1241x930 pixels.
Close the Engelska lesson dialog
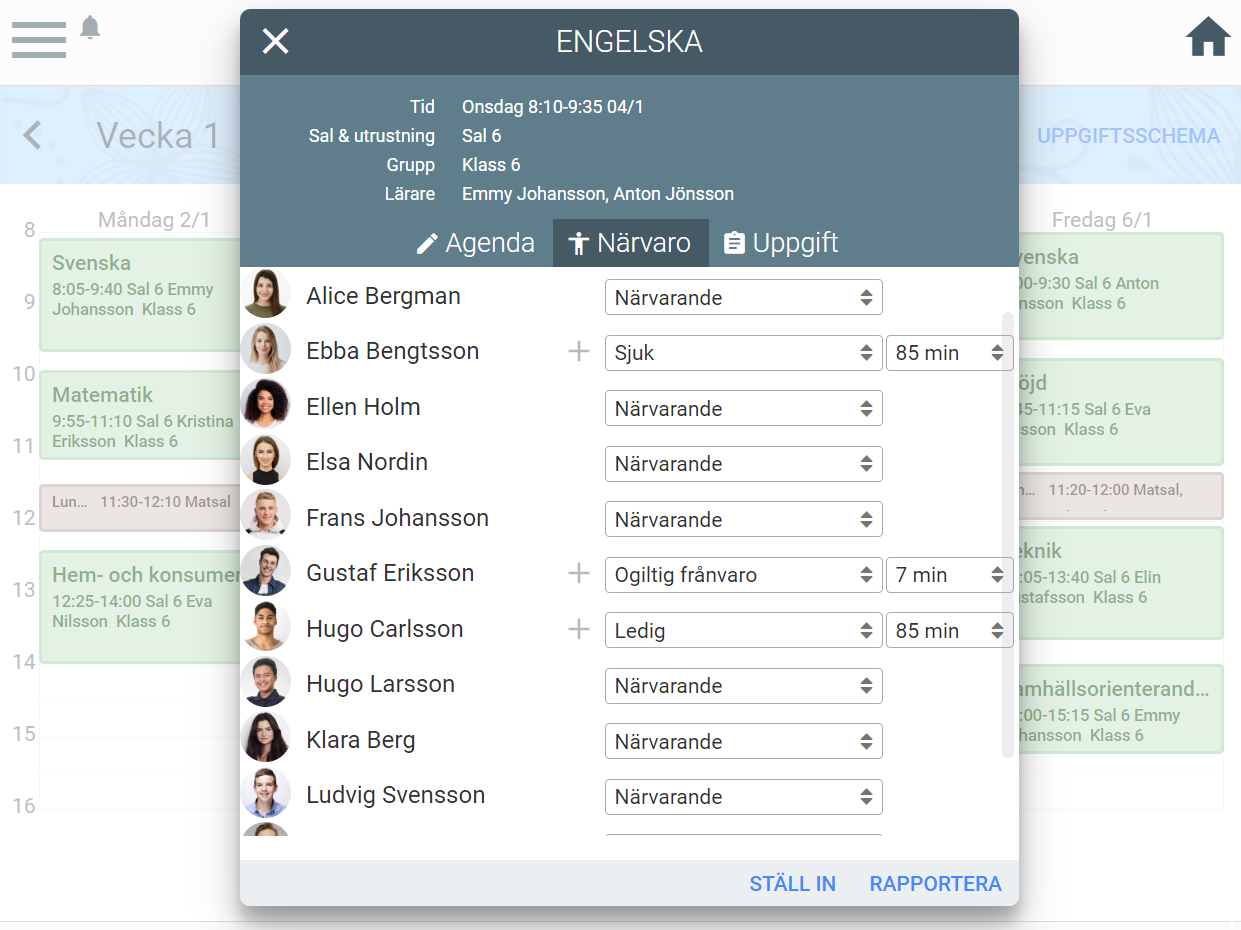click(275, 41)
